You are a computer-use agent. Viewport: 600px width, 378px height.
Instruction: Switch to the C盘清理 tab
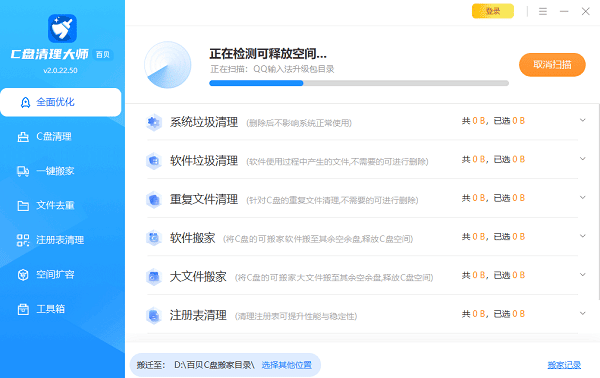click(61, 137)
